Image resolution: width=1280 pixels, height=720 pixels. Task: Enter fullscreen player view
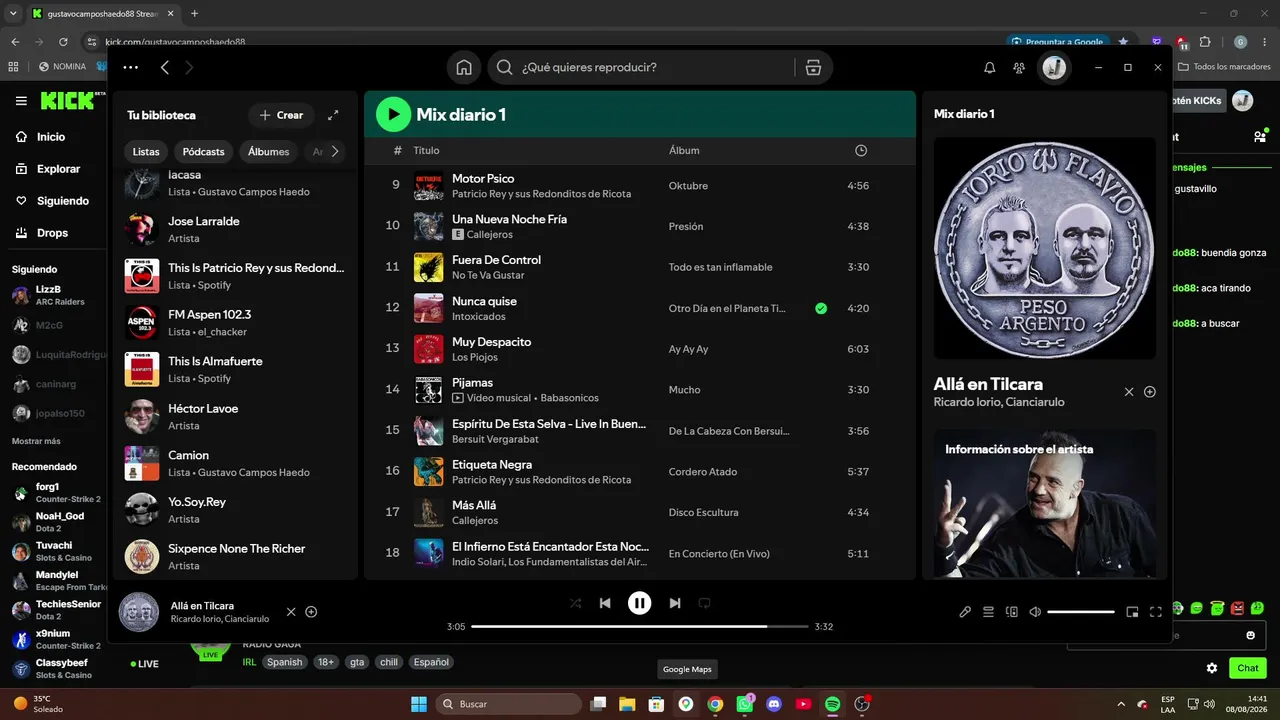(1156, 612)
